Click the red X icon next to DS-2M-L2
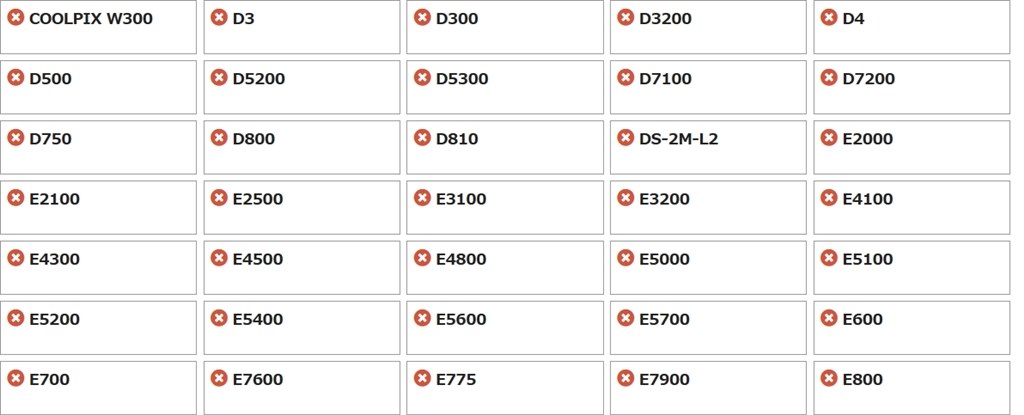This screenshot has height=415, width=1024. (625, 138)
